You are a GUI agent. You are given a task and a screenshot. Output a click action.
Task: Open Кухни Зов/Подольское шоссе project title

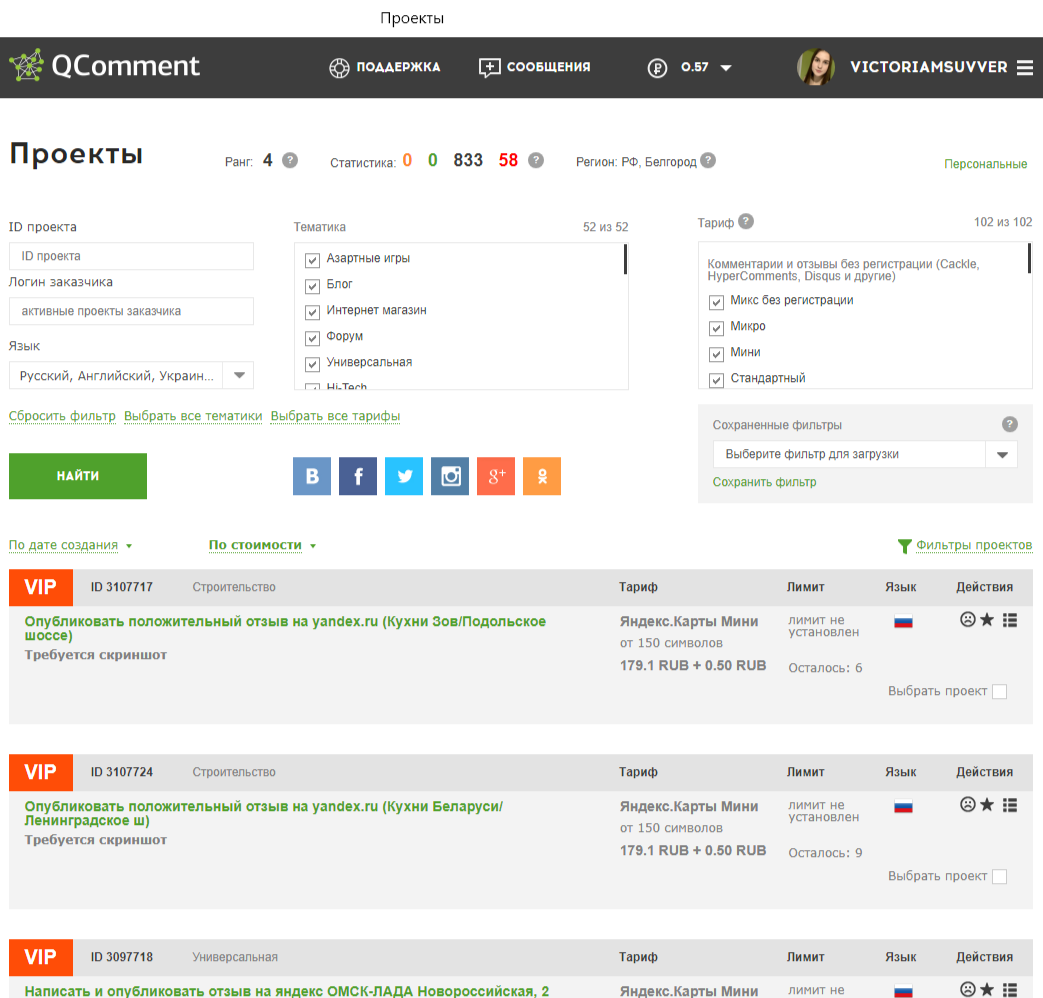click(285, 628)
